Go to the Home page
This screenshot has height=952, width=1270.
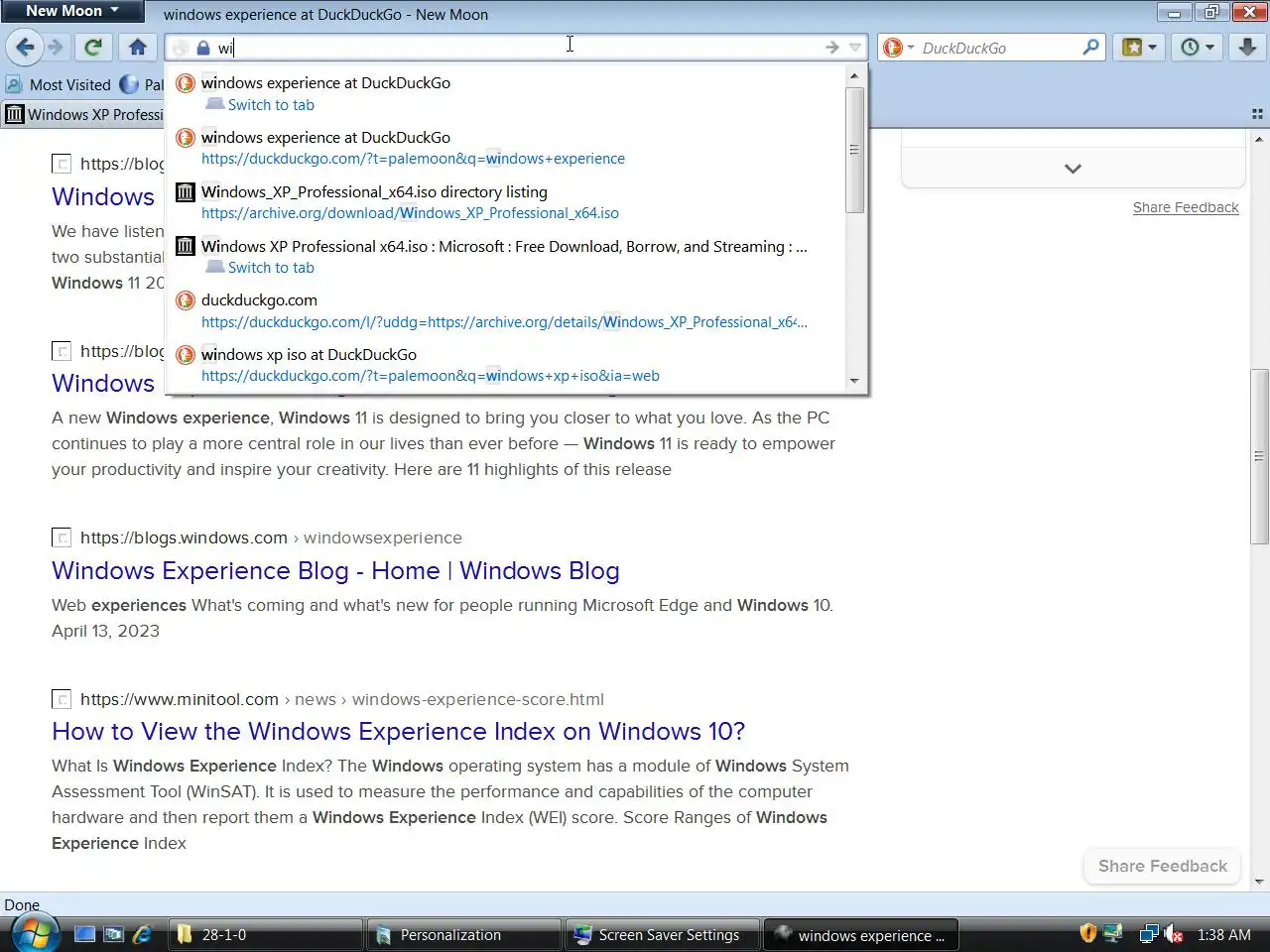138,47
